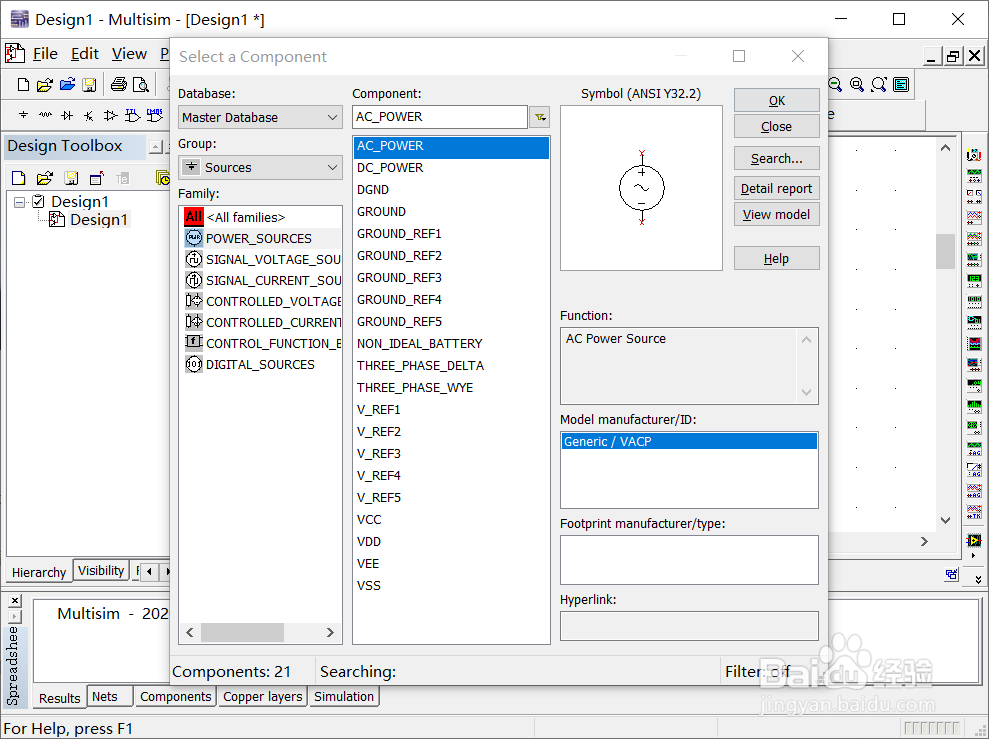Select the Function generator instrument icon
The image size is (989, 739).
tap(974, 175)
